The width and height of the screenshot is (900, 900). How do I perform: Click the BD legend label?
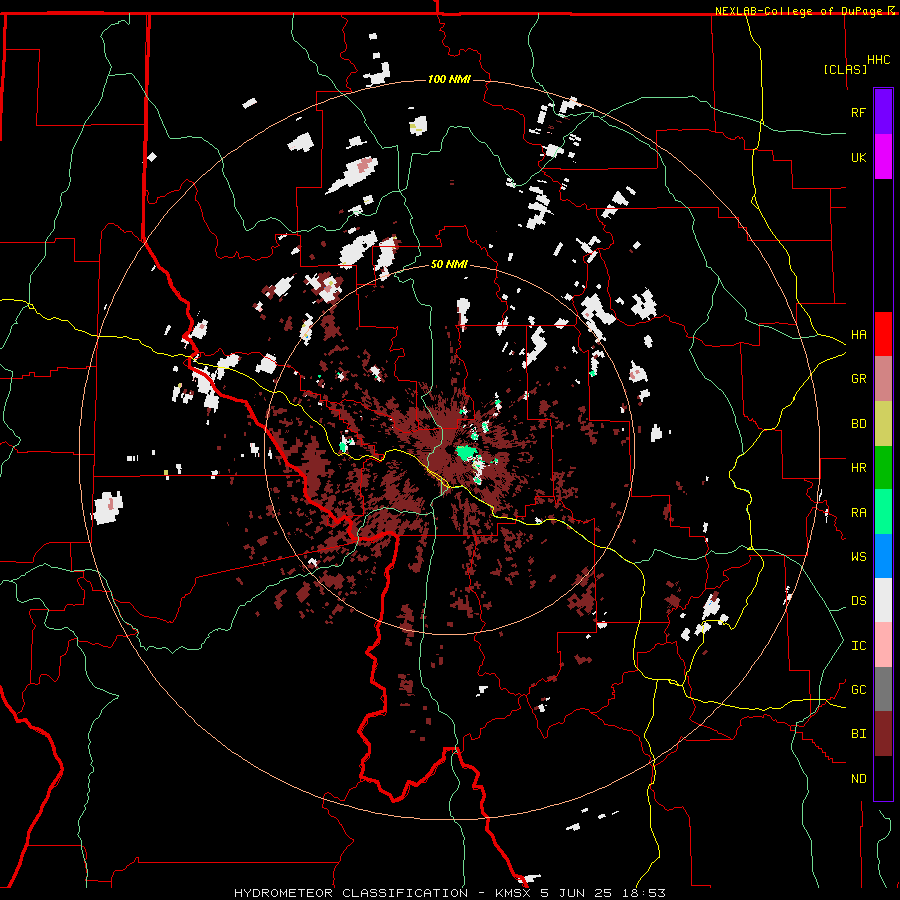(x=858, y=423)
